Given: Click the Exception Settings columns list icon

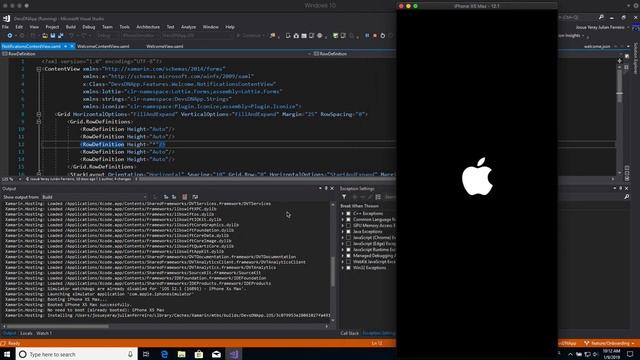Looking at the screenshot, I should click(378, 197).
